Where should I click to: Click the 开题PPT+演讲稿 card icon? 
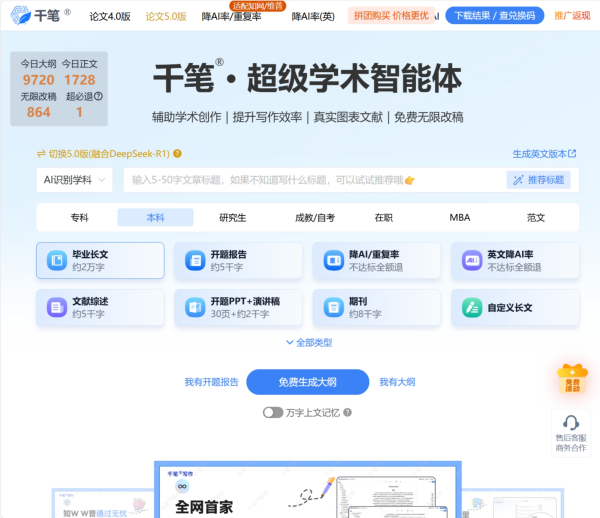click(195, 307)
